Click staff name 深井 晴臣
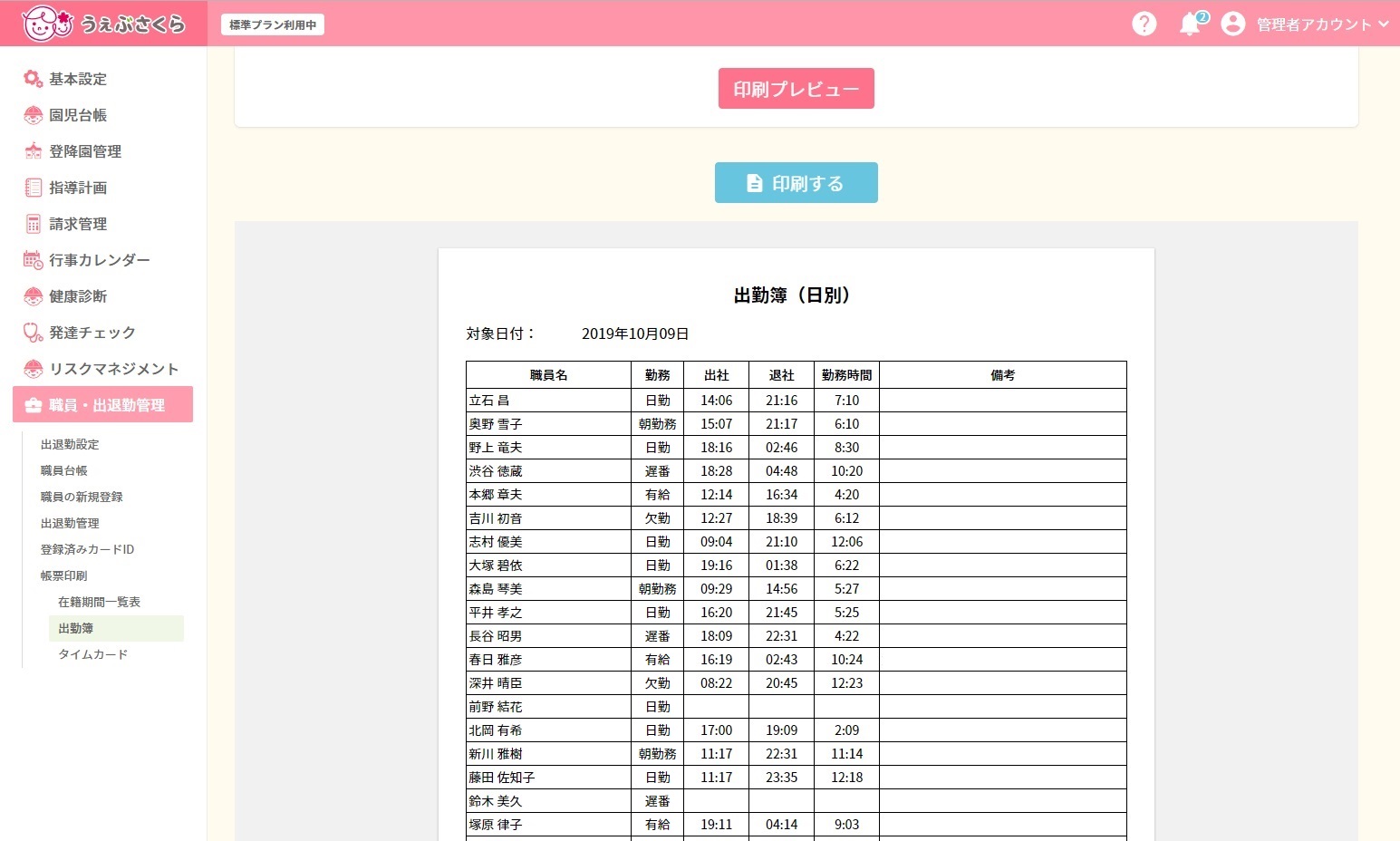 click(x=496, y=683)
